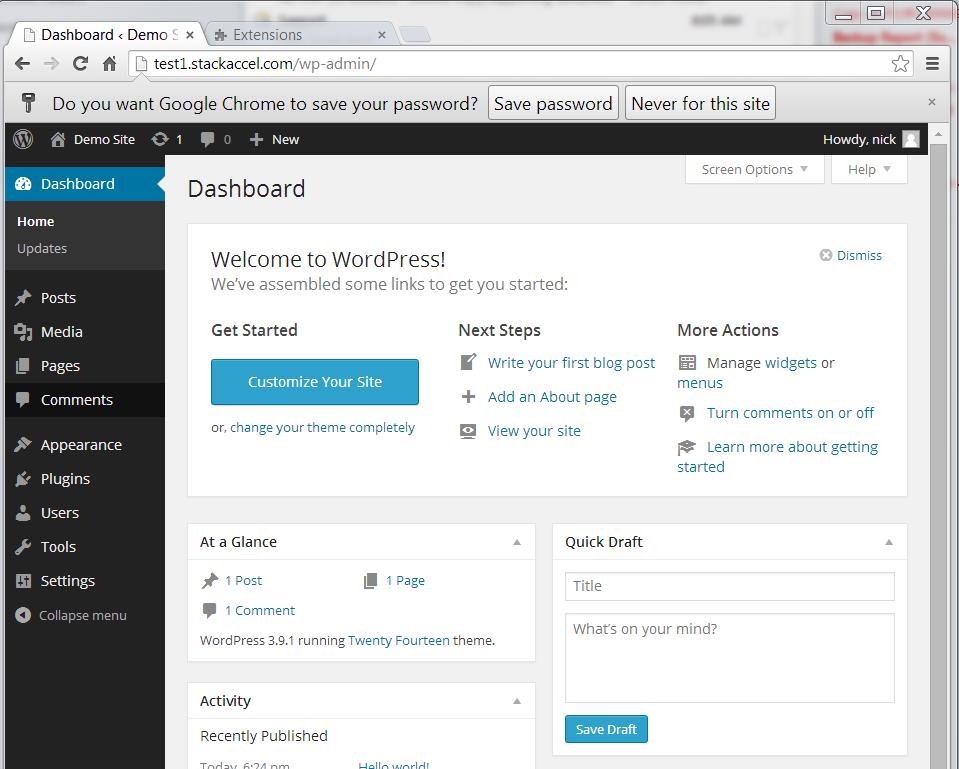Open Settings via its sidebar icon

click(x=24, y=580)
